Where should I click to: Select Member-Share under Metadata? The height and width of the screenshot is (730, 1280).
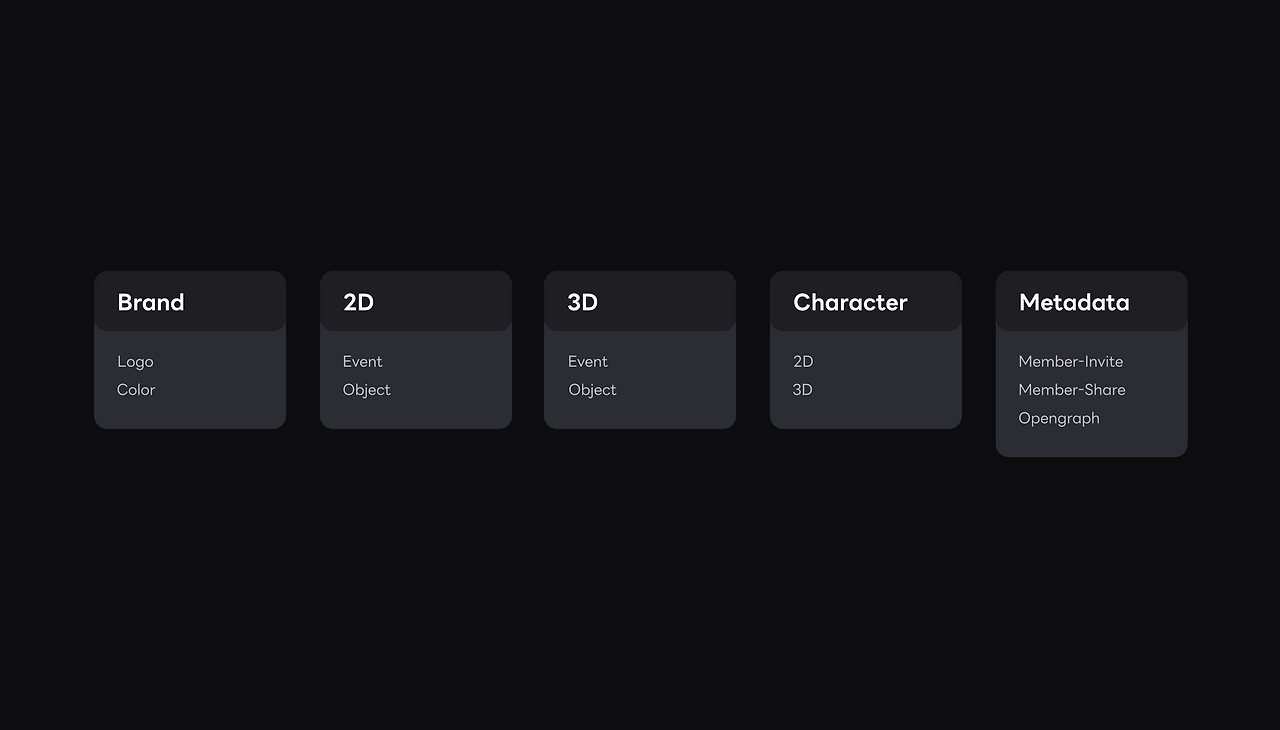(1071, 389)
